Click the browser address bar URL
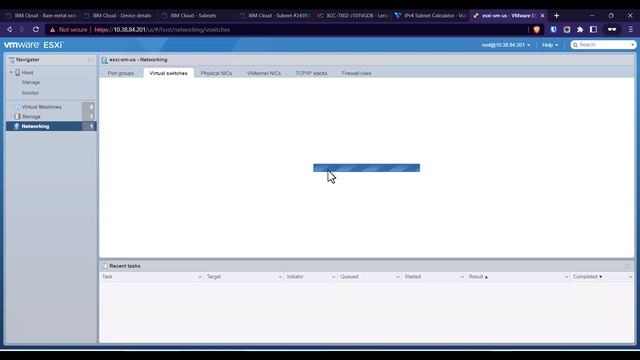The image size is (640, 360). tap(162, 30)
